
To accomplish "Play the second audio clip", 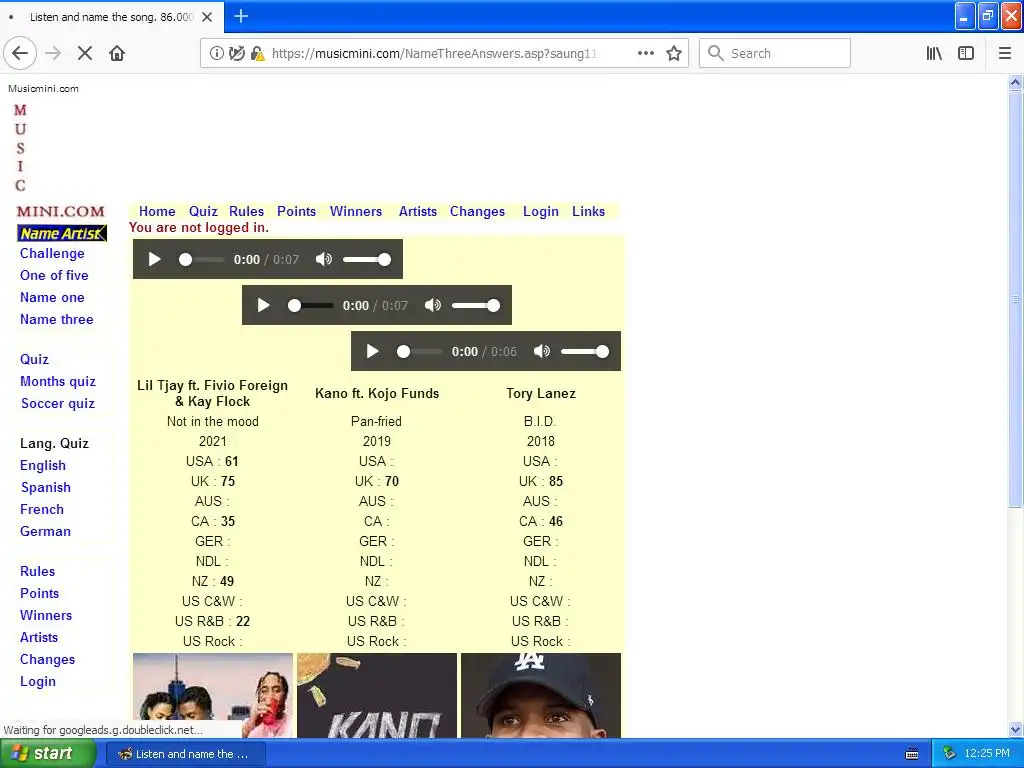I will pos(264,305).
